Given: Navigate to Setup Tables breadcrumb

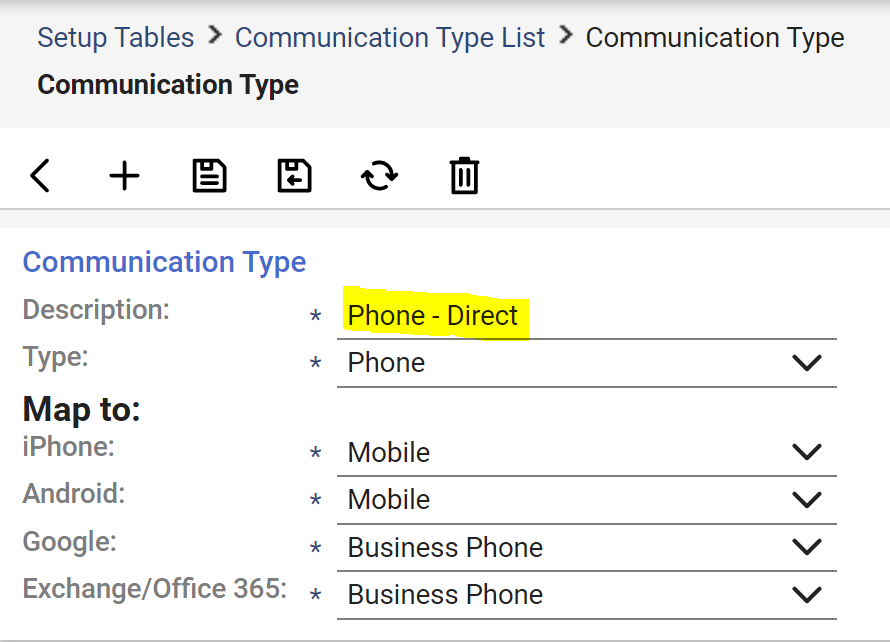Looking at the screenshot, I should tap(116, 37).
